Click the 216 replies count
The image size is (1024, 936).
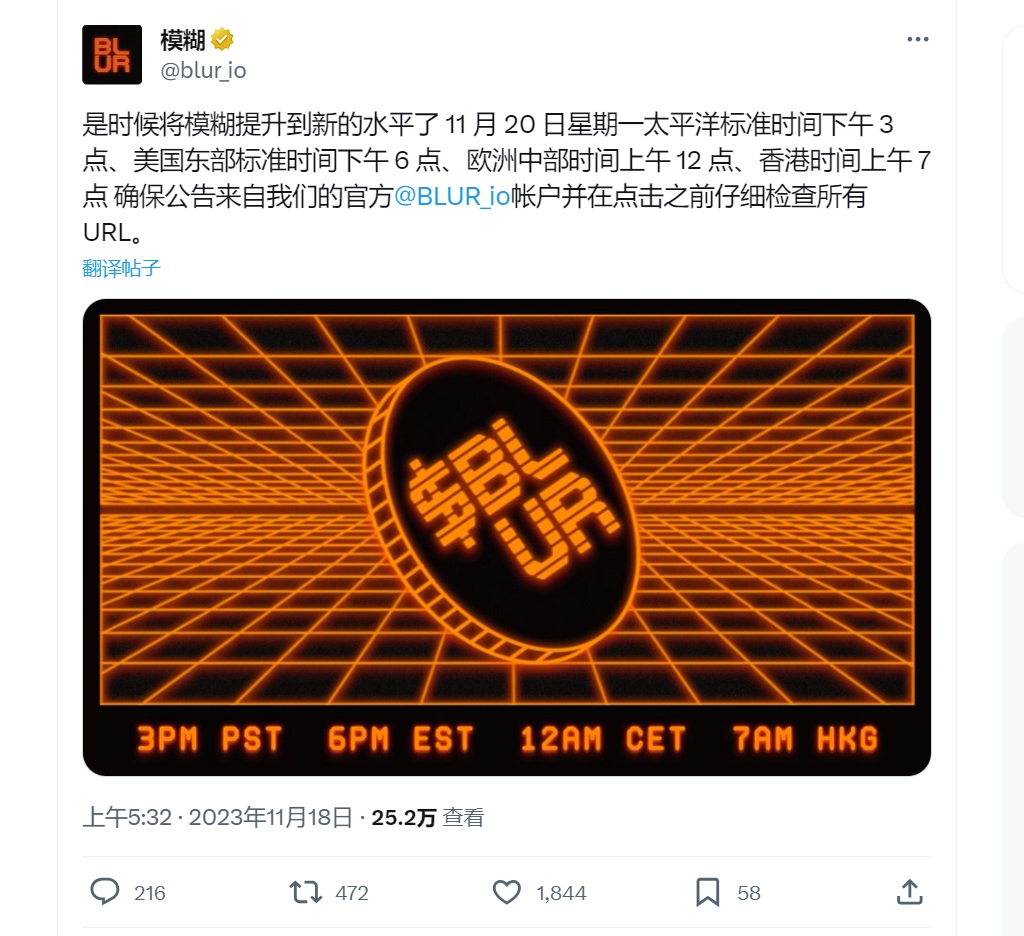(150, 893)
